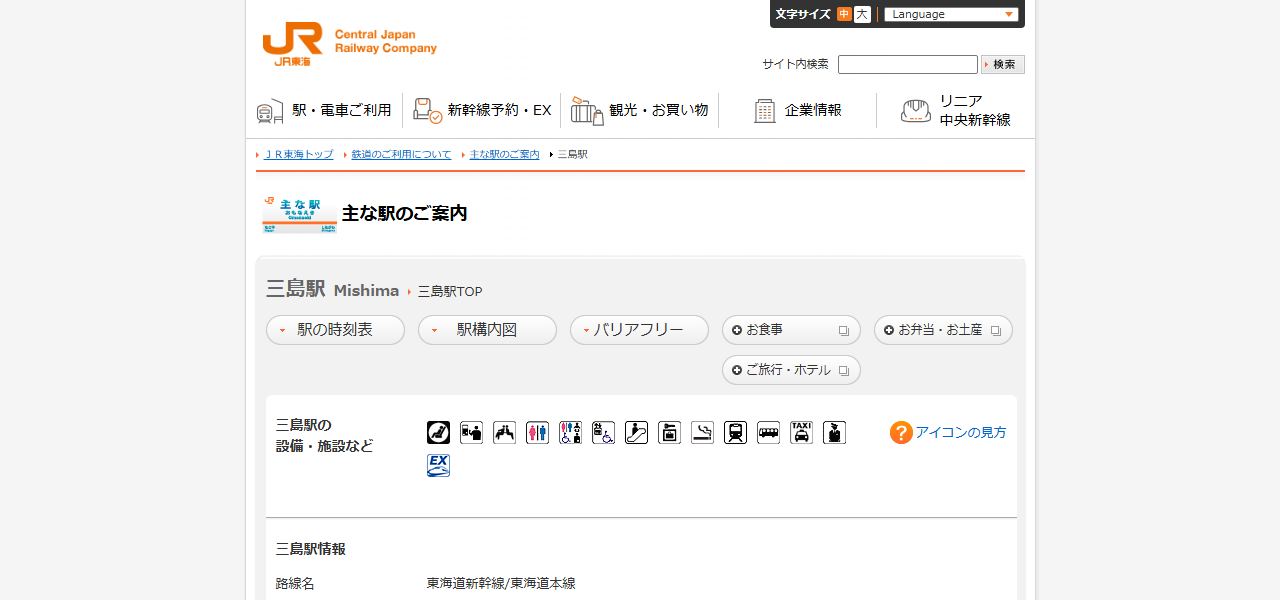Click the 三島駅情報 heading

pos(311,549)
